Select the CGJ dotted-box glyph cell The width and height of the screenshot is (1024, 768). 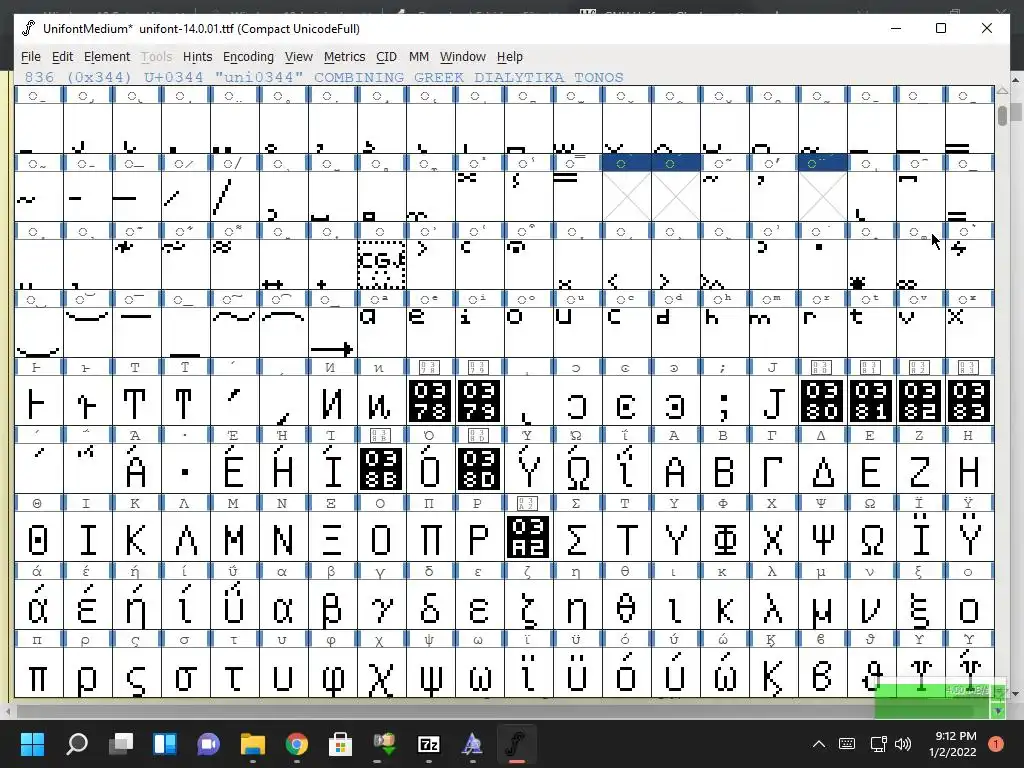point(381,264)
